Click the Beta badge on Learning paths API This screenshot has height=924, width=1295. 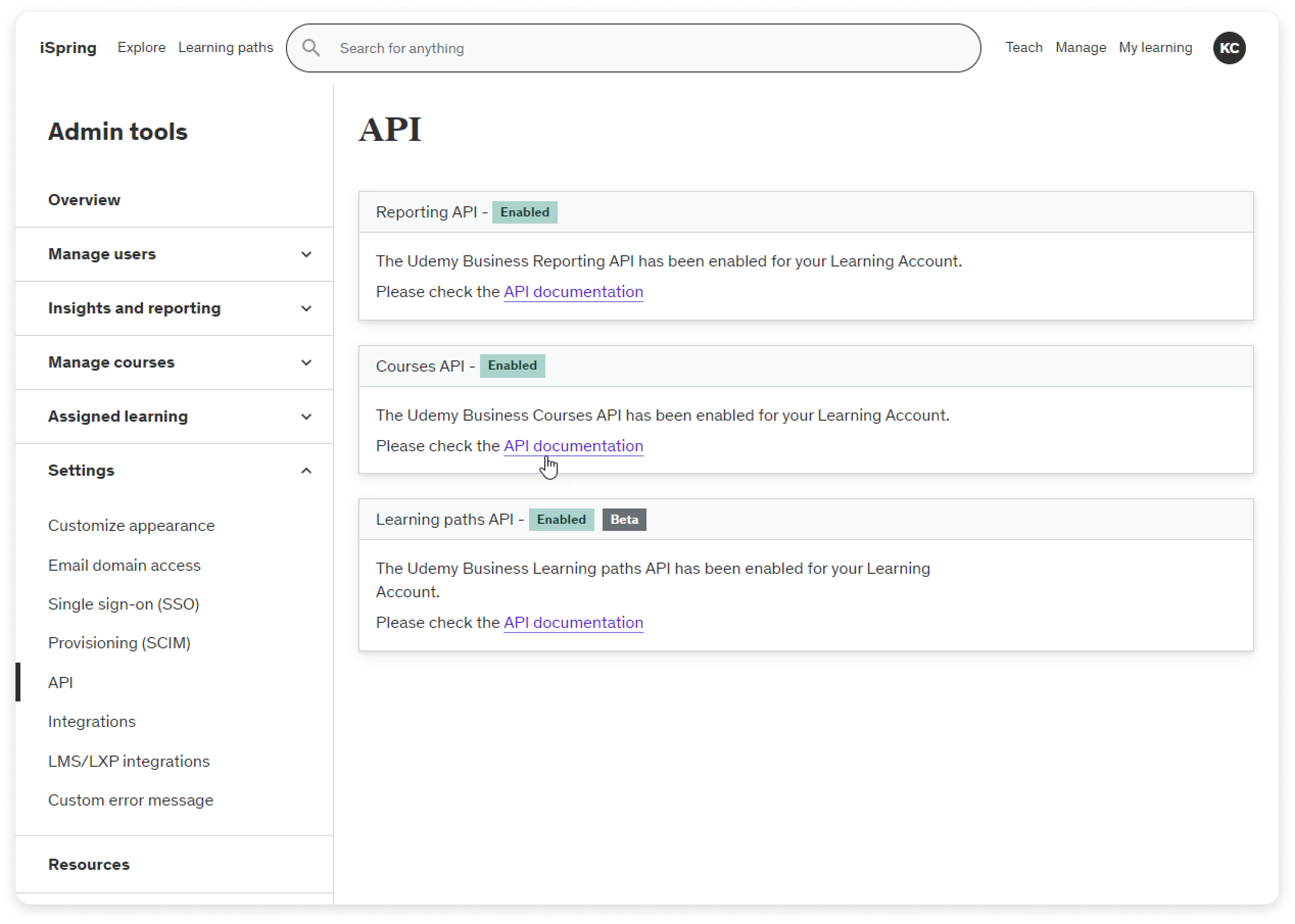point(624,520)
